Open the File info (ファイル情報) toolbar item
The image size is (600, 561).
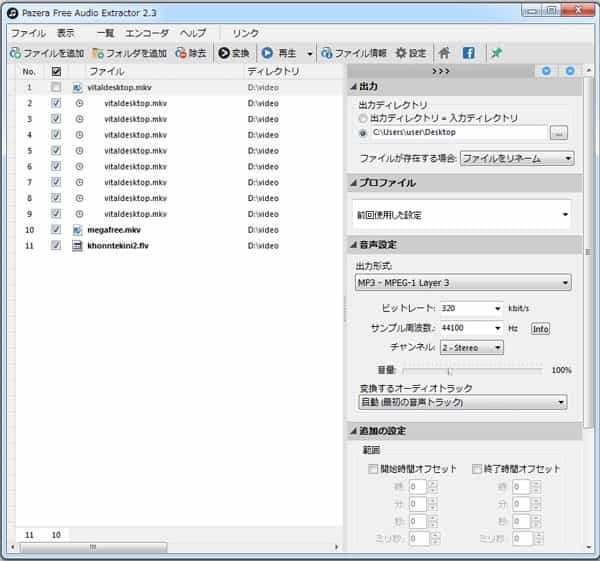click(x=354, y=53)
